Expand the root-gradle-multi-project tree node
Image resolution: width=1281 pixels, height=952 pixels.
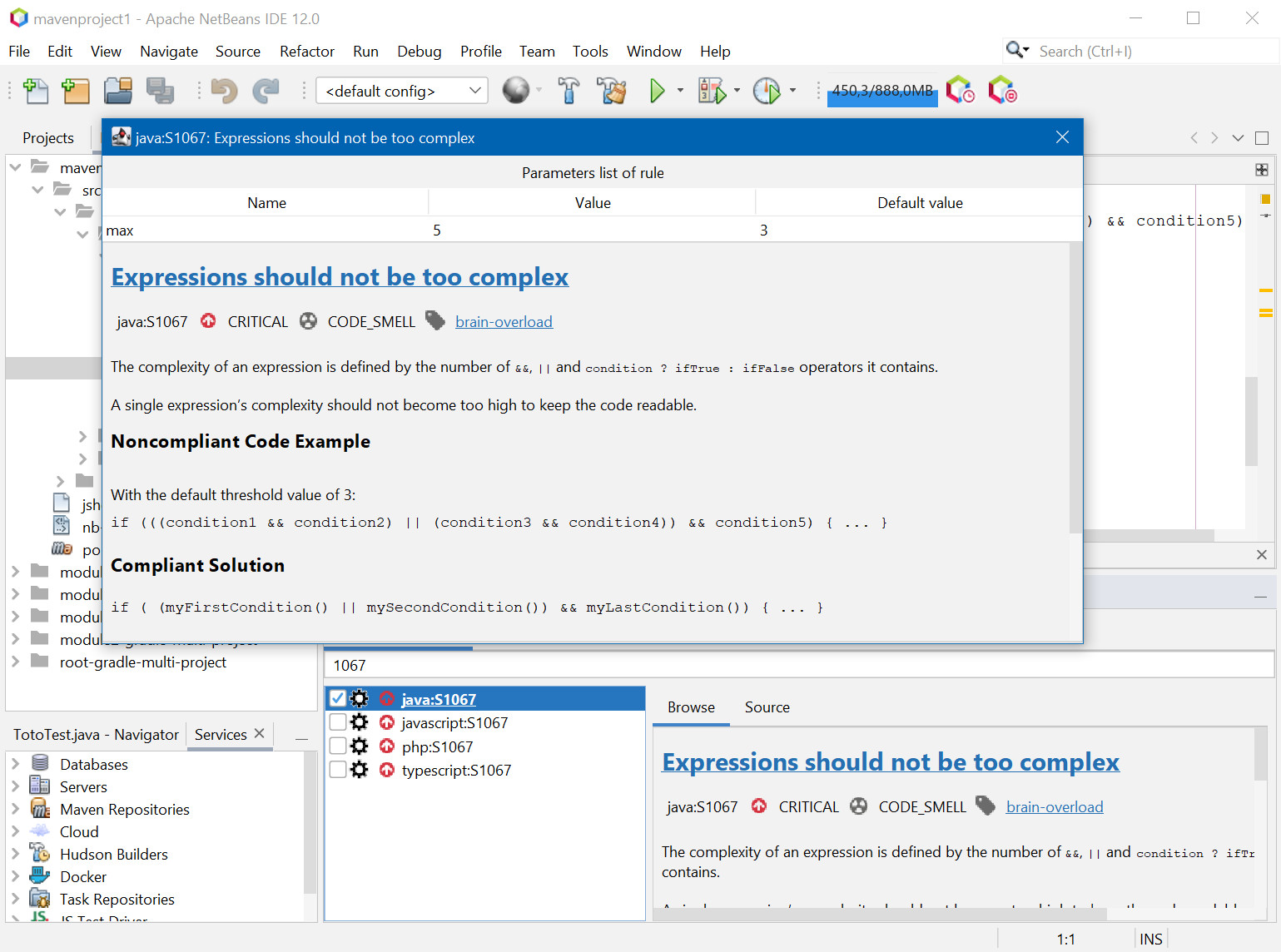15,662
